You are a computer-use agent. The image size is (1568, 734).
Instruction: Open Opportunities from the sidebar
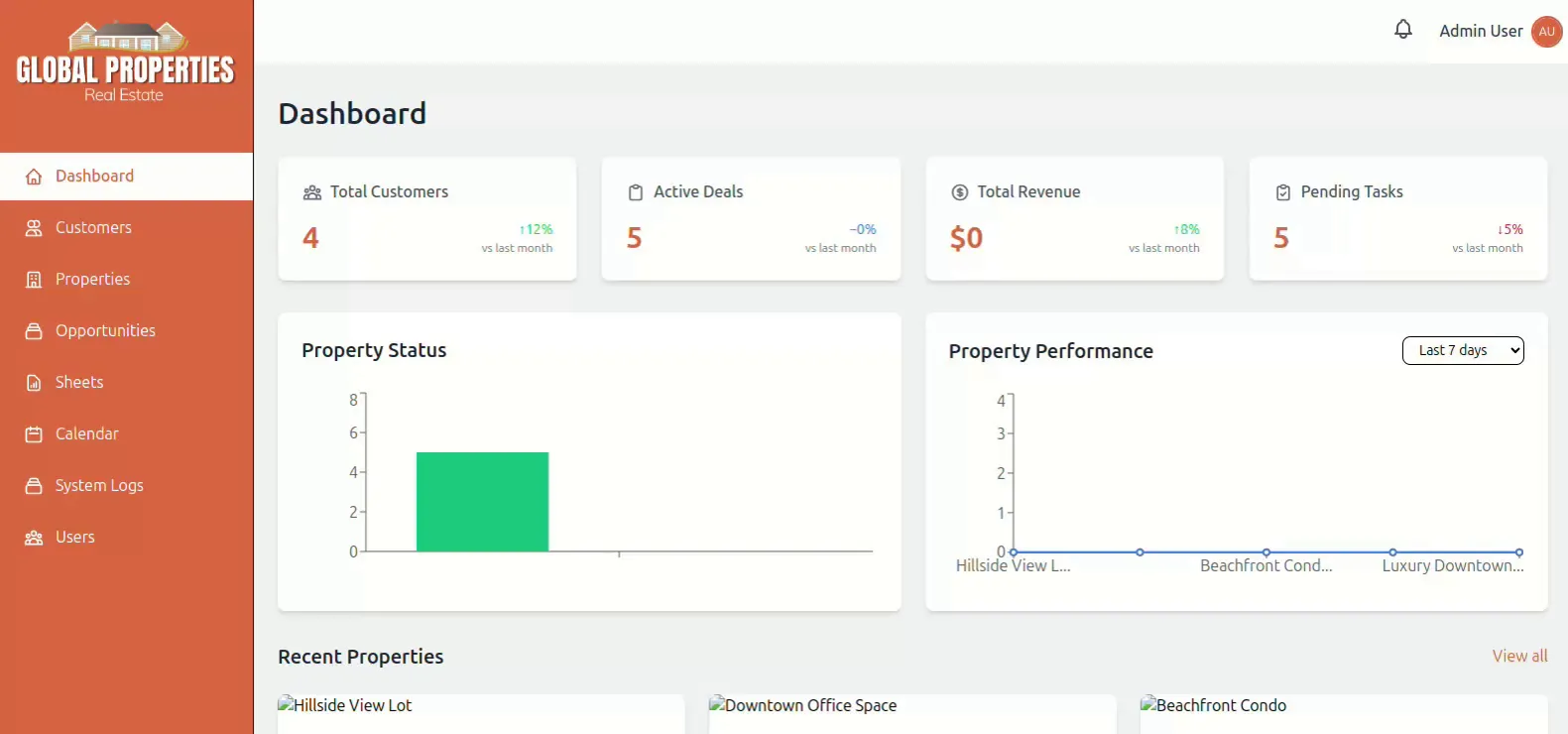coord(127,331)
